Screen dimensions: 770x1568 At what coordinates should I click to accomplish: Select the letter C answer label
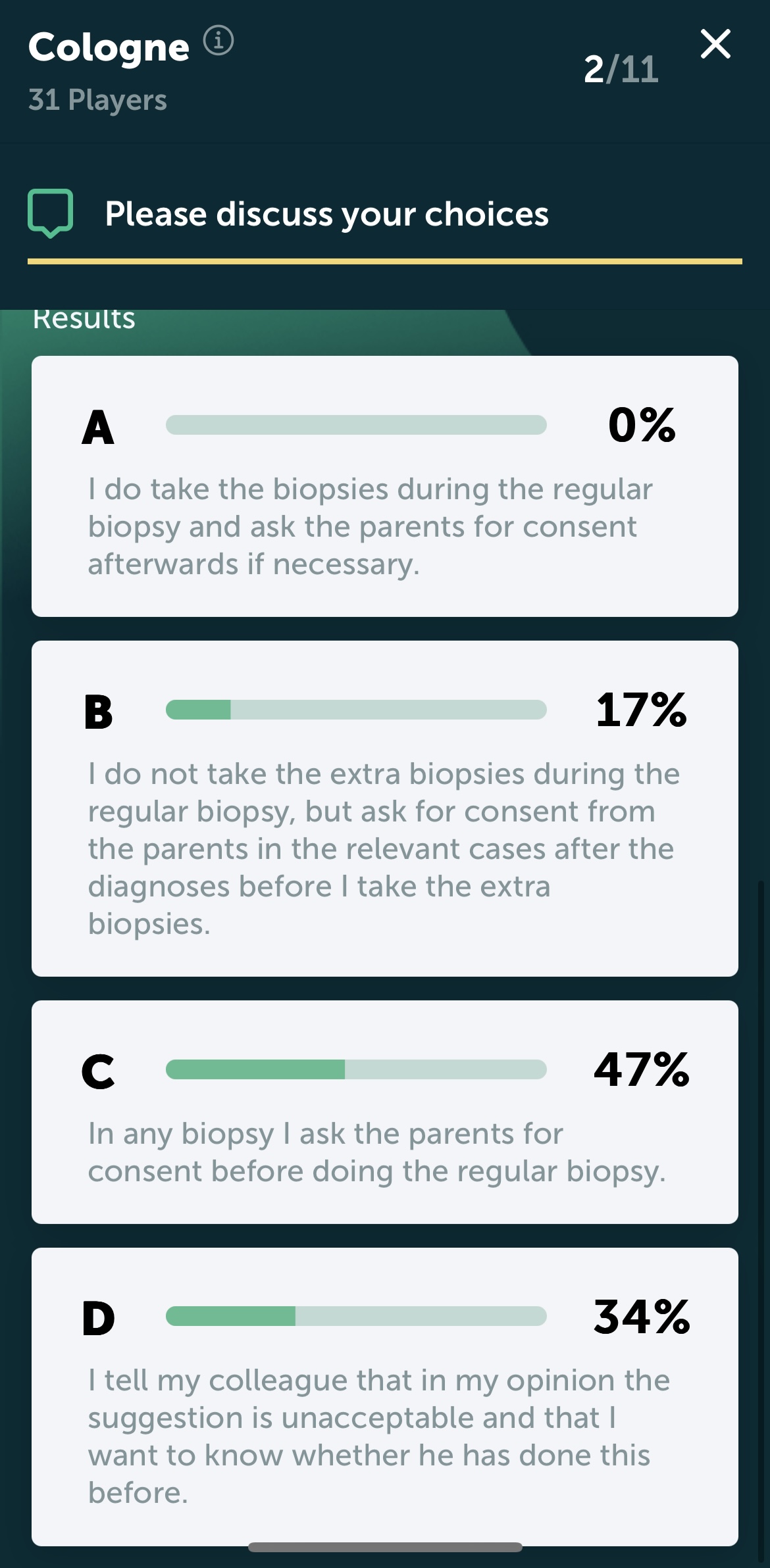point(98,1071)
